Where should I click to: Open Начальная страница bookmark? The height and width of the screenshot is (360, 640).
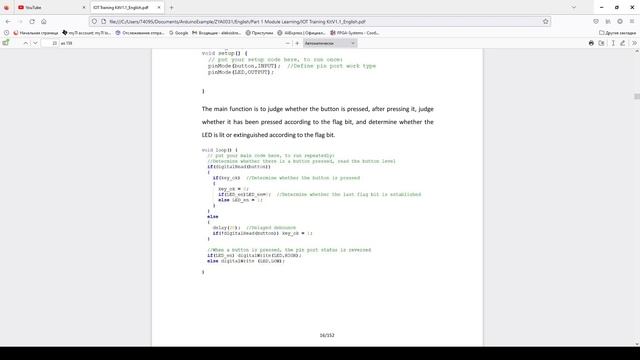coord(36,33)
